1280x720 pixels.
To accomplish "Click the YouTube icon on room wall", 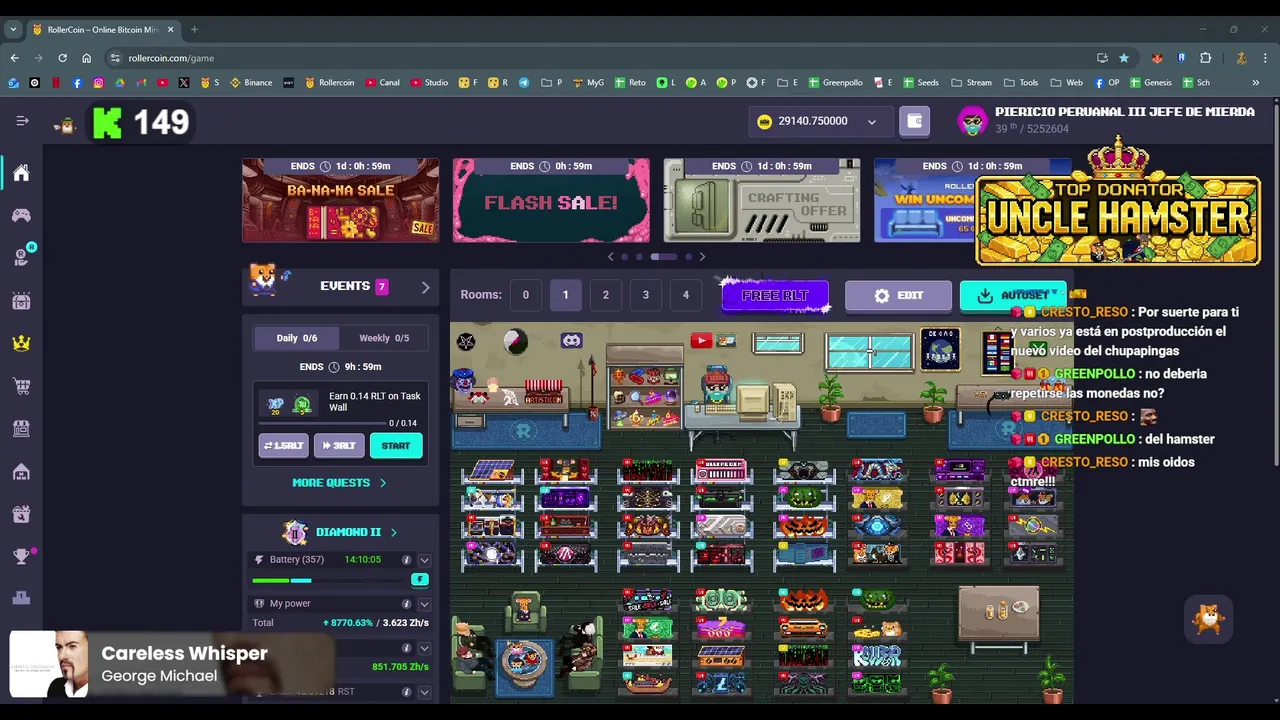I will (700, 341).
